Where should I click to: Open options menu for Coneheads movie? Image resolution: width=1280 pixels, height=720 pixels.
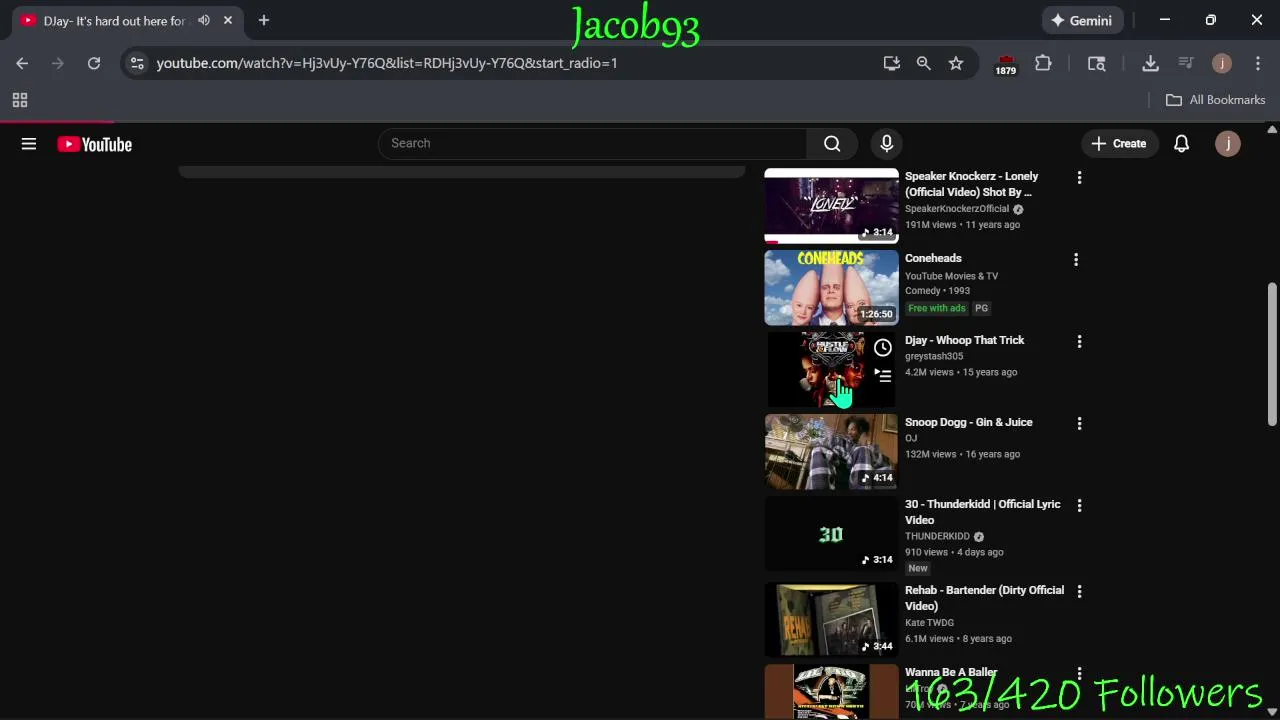point(1076,260)
